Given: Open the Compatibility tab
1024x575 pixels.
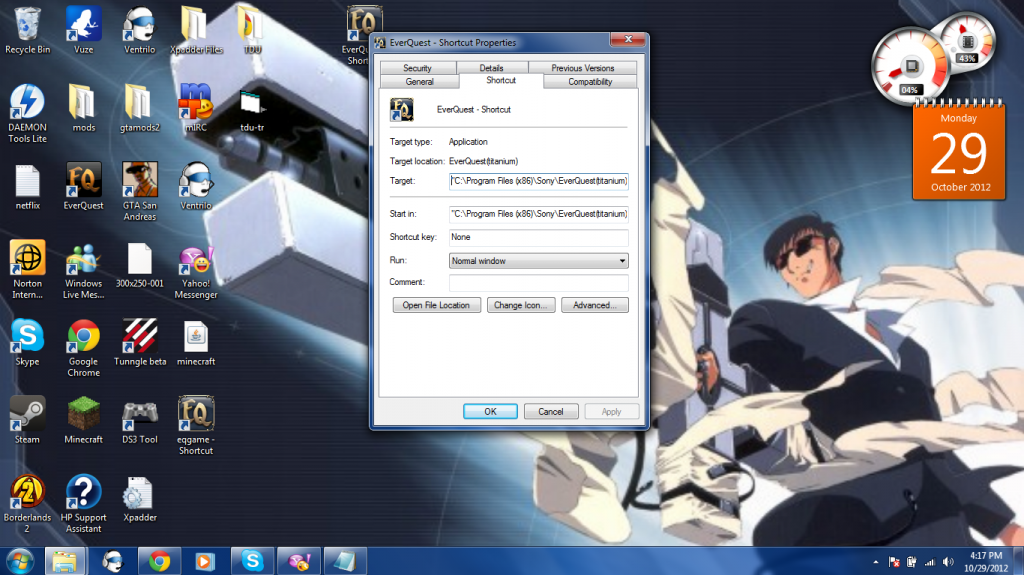Looking at the screenshot, I should 590,82.
